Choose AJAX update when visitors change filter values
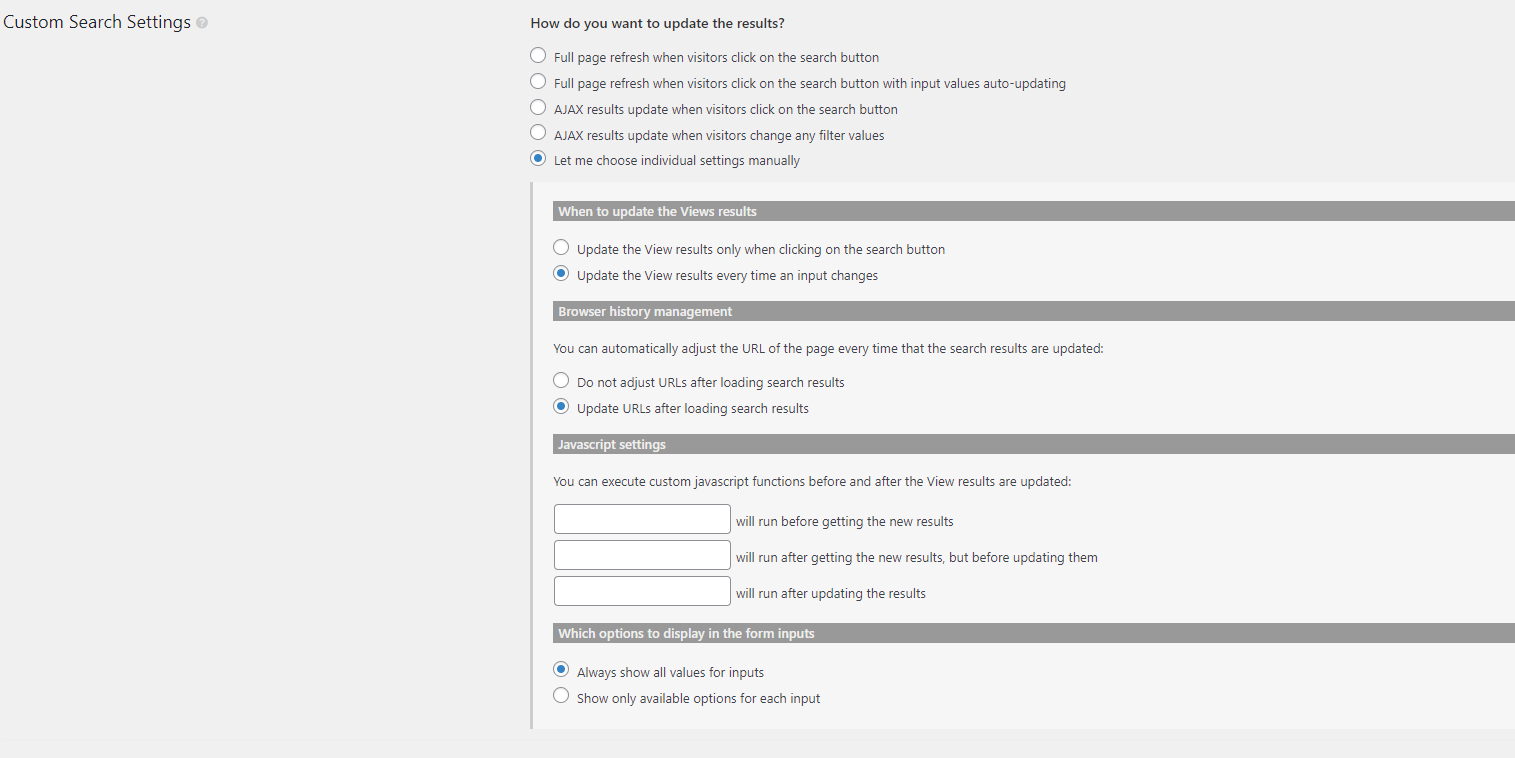This screenshot has width=1515, height=758. pos(538,133)
